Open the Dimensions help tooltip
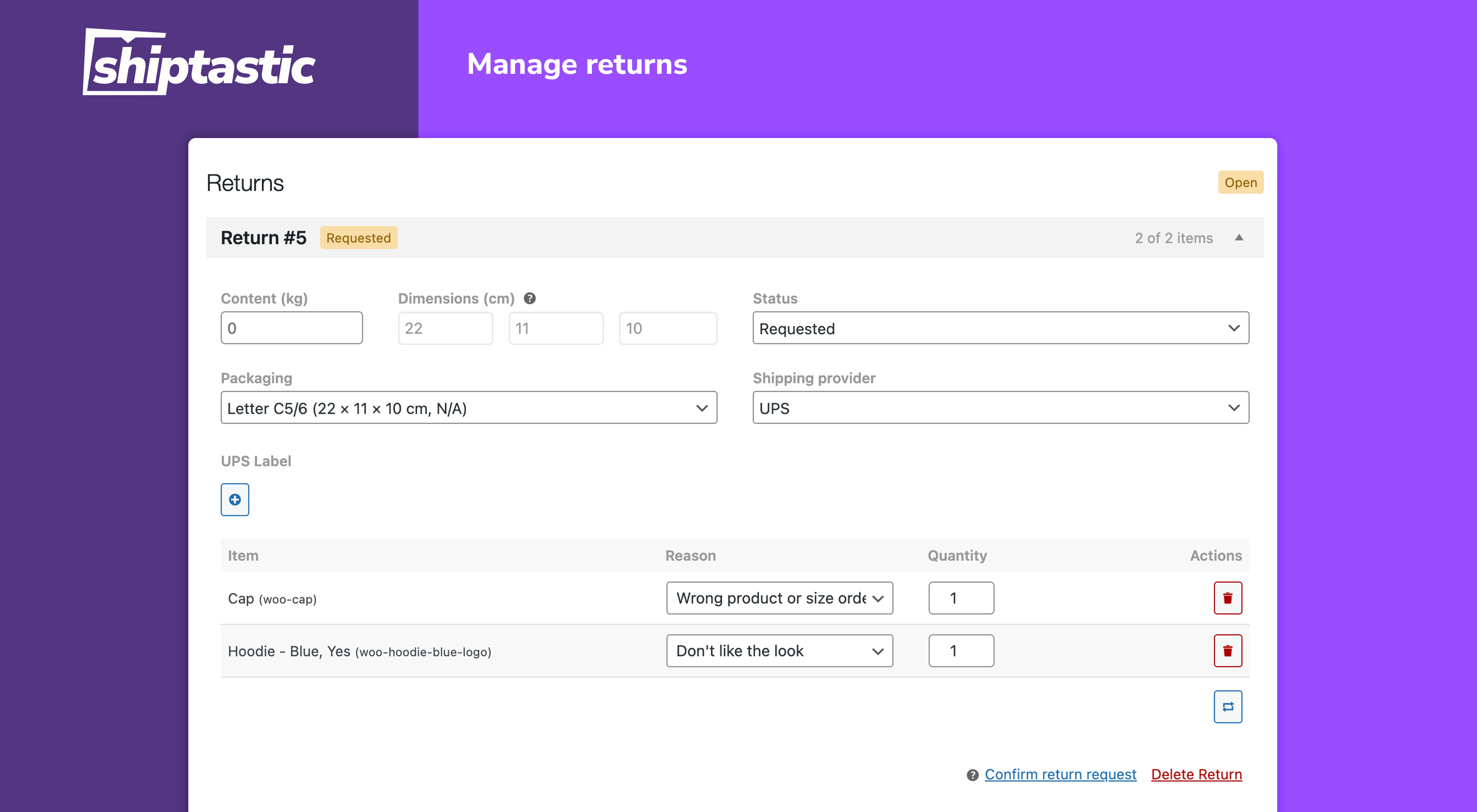Screen dimensions: 1477x812 [x=530, y=298]
